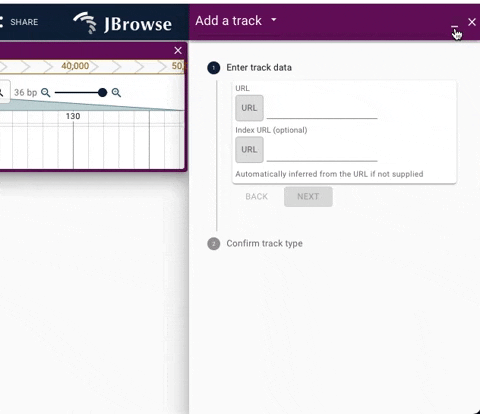The width and height of the screenshot is (480, 414).
Task: Click the BACK button
Action: point(257,197)
